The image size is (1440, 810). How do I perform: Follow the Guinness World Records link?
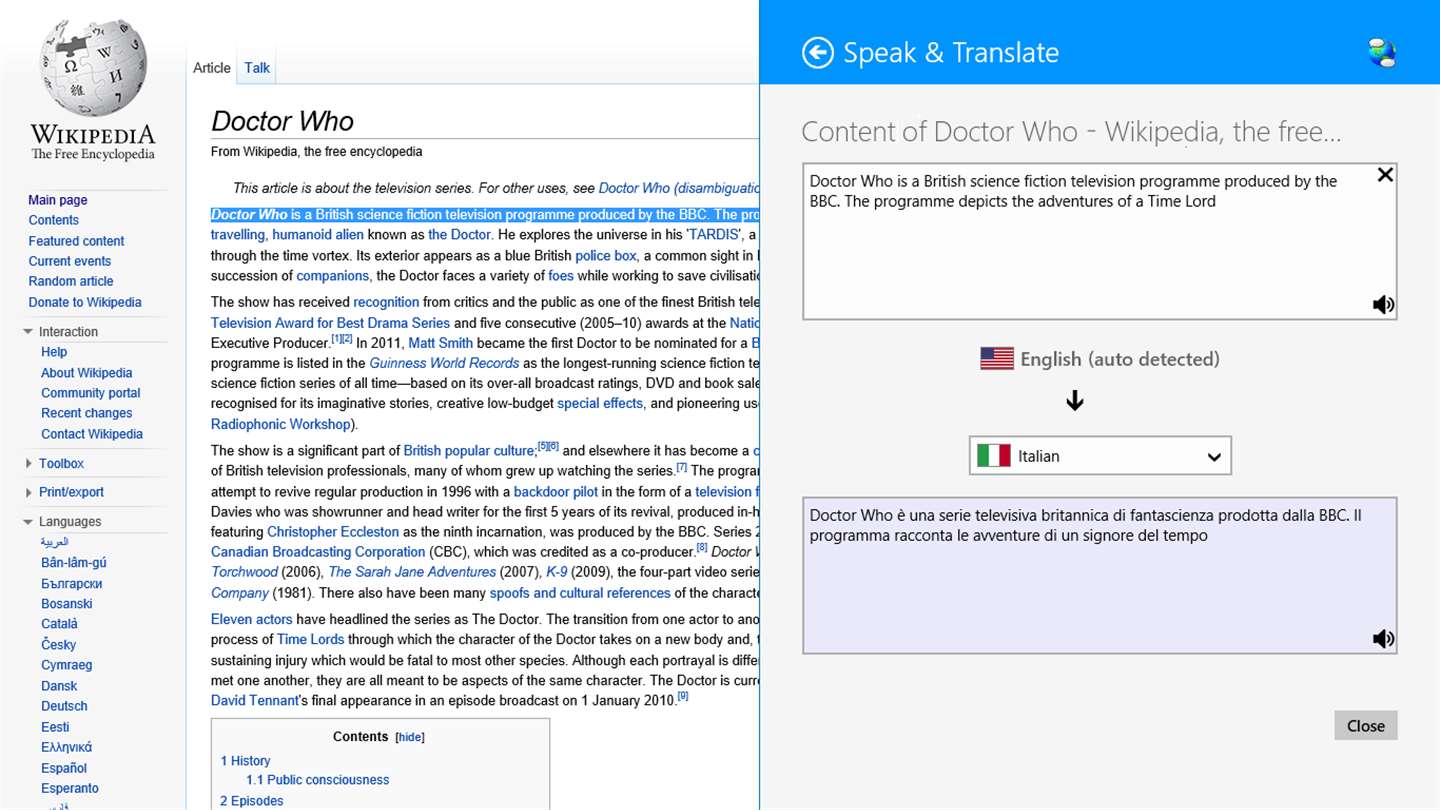tap(444, 363)
